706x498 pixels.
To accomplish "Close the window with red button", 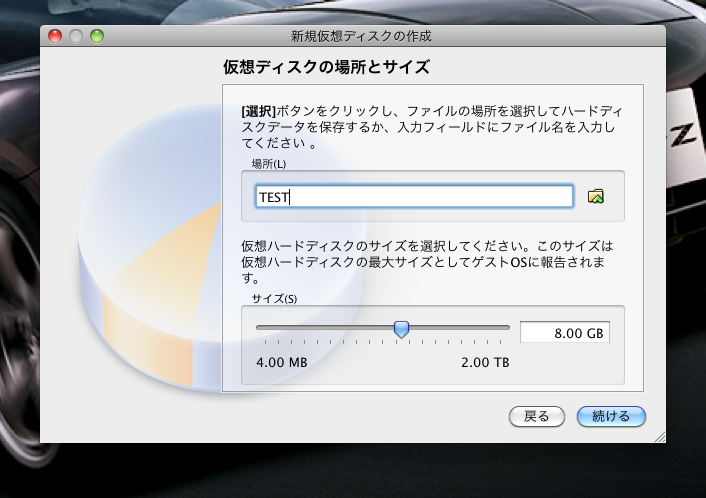I will click(55, 36).
